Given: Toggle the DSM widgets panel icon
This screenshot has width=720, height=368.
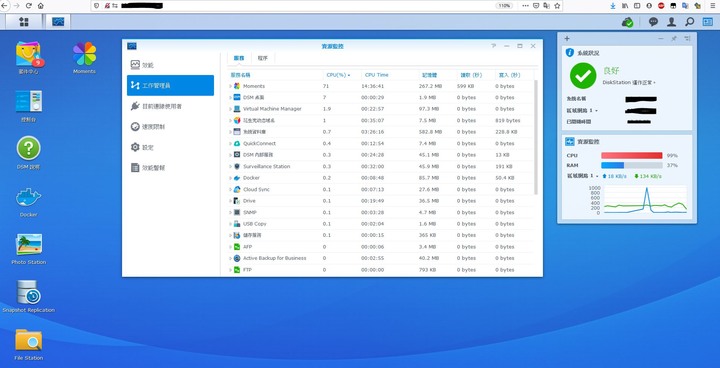Looking at the screenshot, I should click(707, 22).
